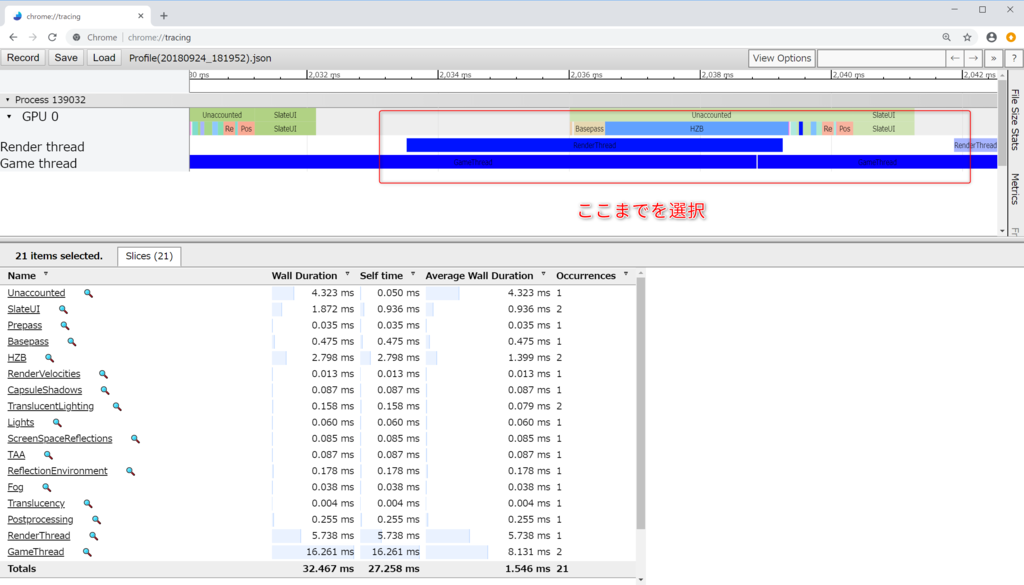The width and height of the screenshot is (1024, 585).
Task: Open the Slices (21) tab
Action: [x=149, y=256]
